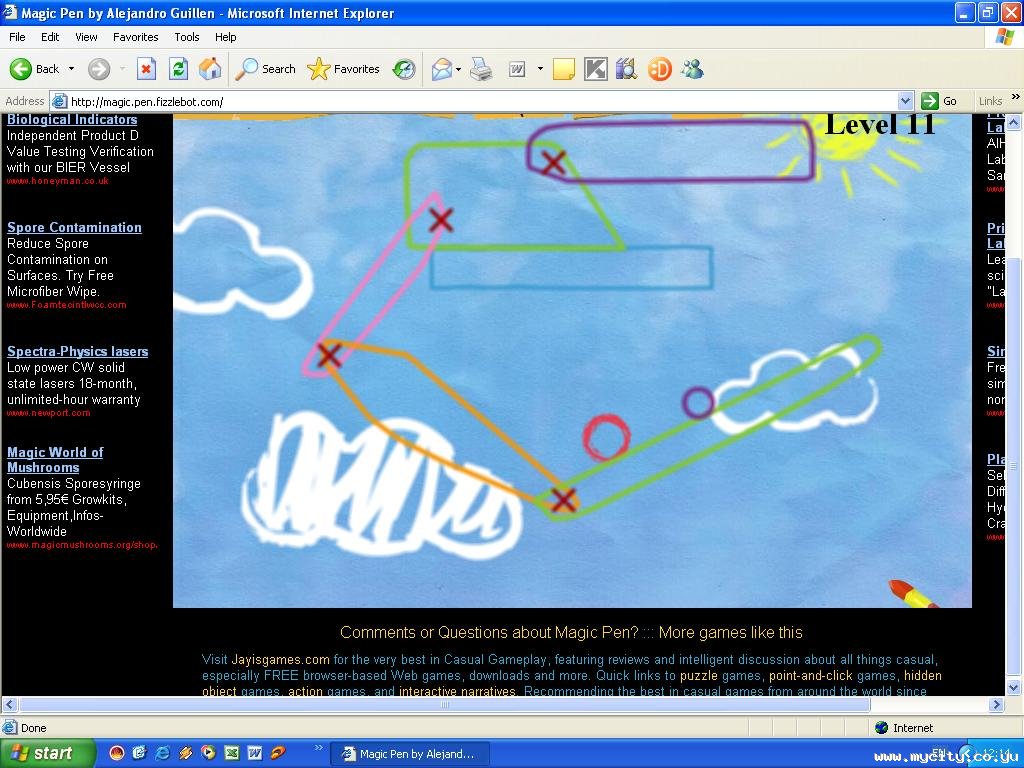The height and width of the screenshot is (768, 1024).
Task: Open the Messenger people icon
Action: point(692,69)
